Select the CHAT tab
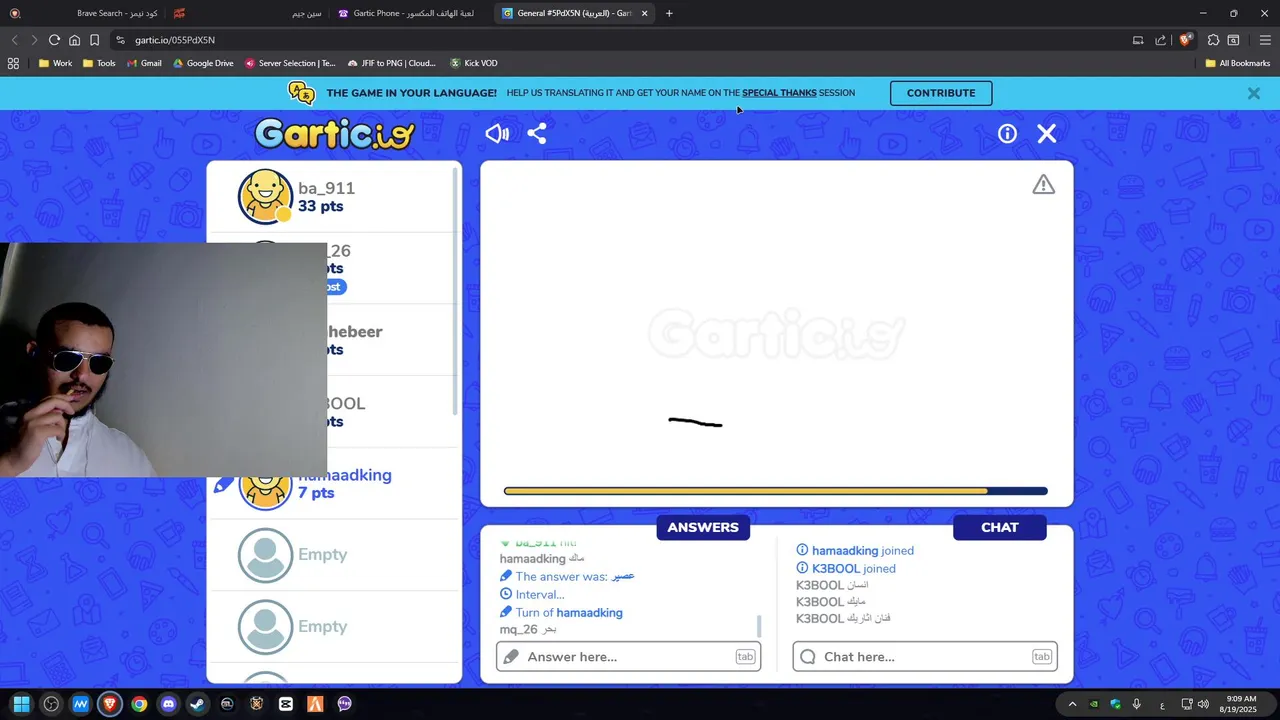This screenshot has height=720, width=1280. 1000,527
